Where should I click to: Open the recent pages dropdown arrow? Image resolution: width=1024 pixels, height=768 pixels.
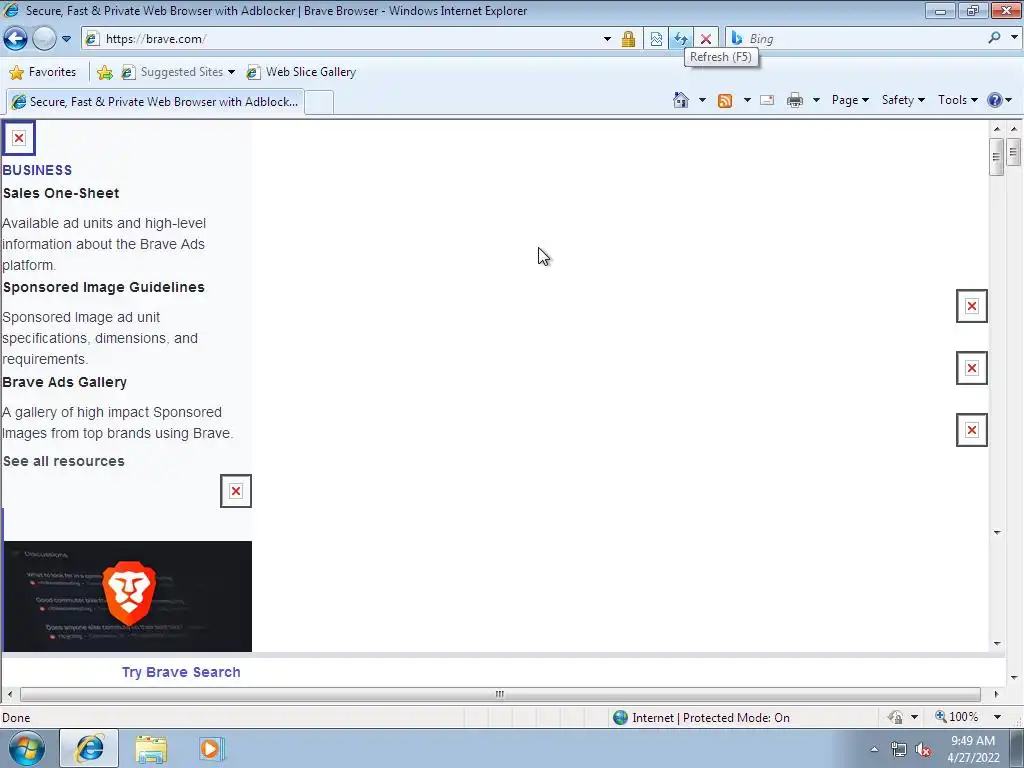click(66, 39)
